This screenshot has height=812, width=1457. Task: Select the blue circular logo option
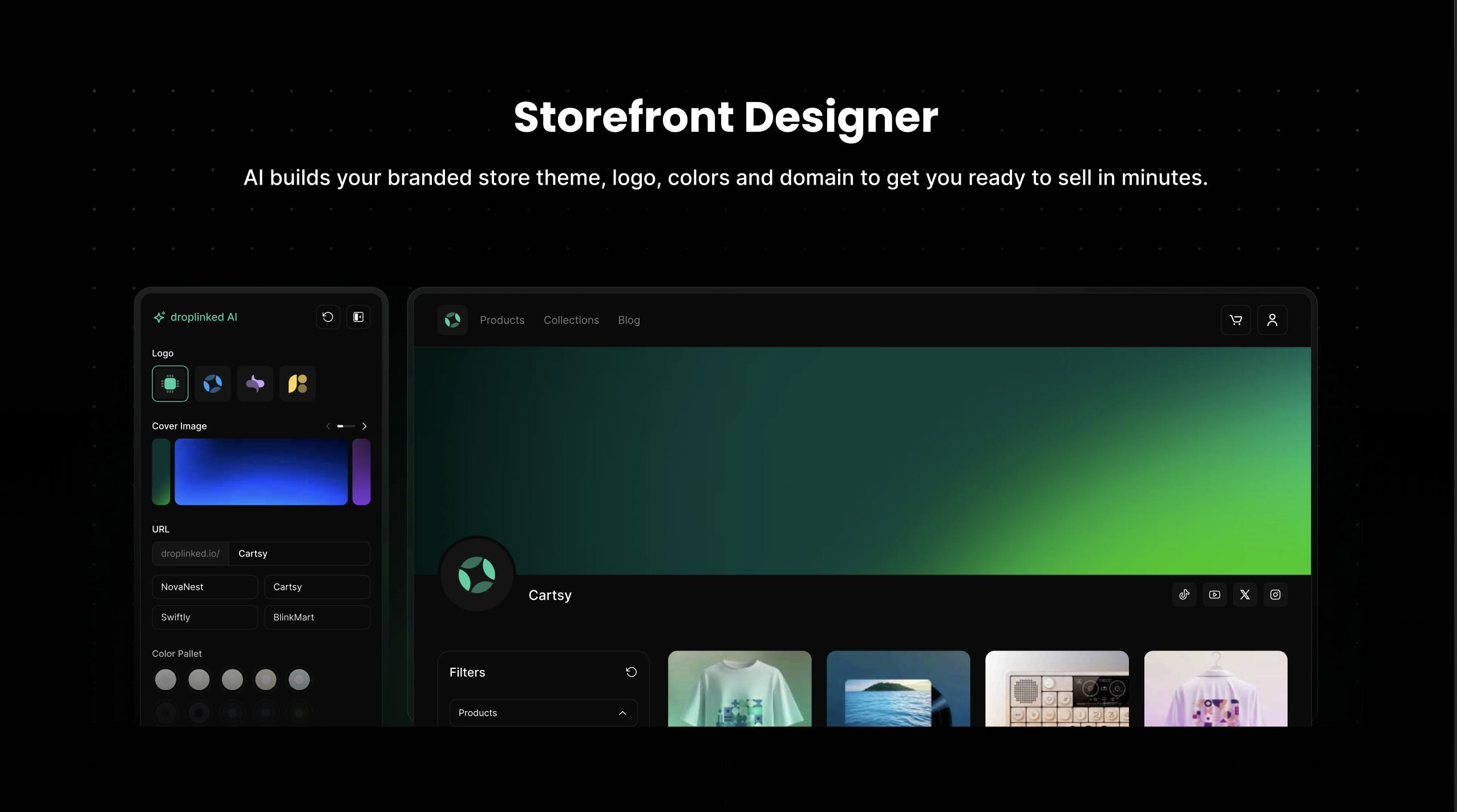point(213,384)
